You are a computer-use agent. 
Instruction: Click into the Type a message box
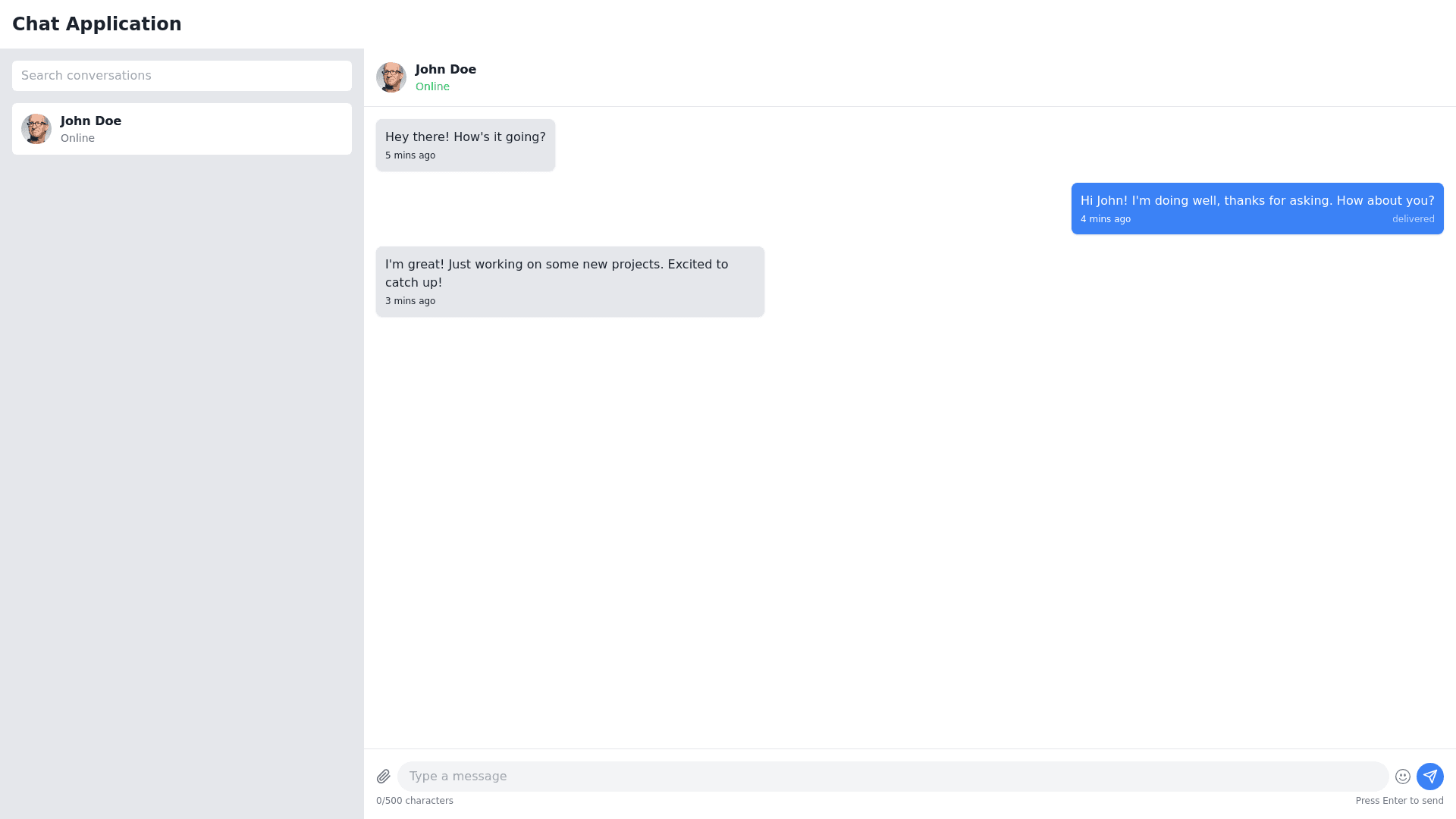(893, 777)
